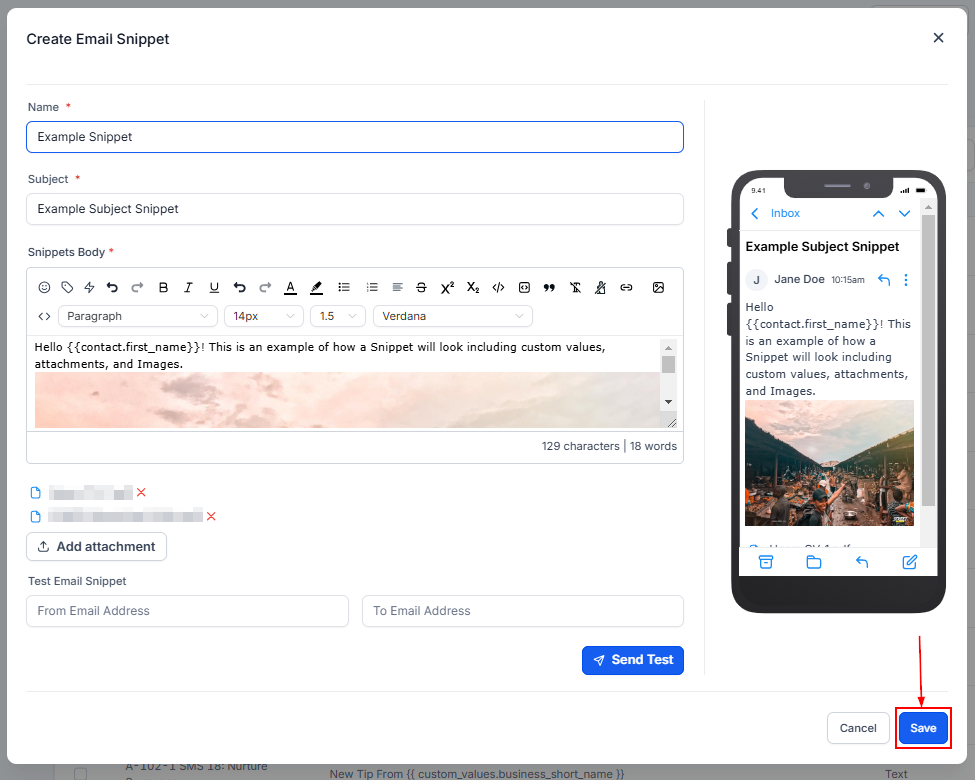Click the previous message up chevron in preview
This screenshot has width=975, height=780.
click(878, 213)
